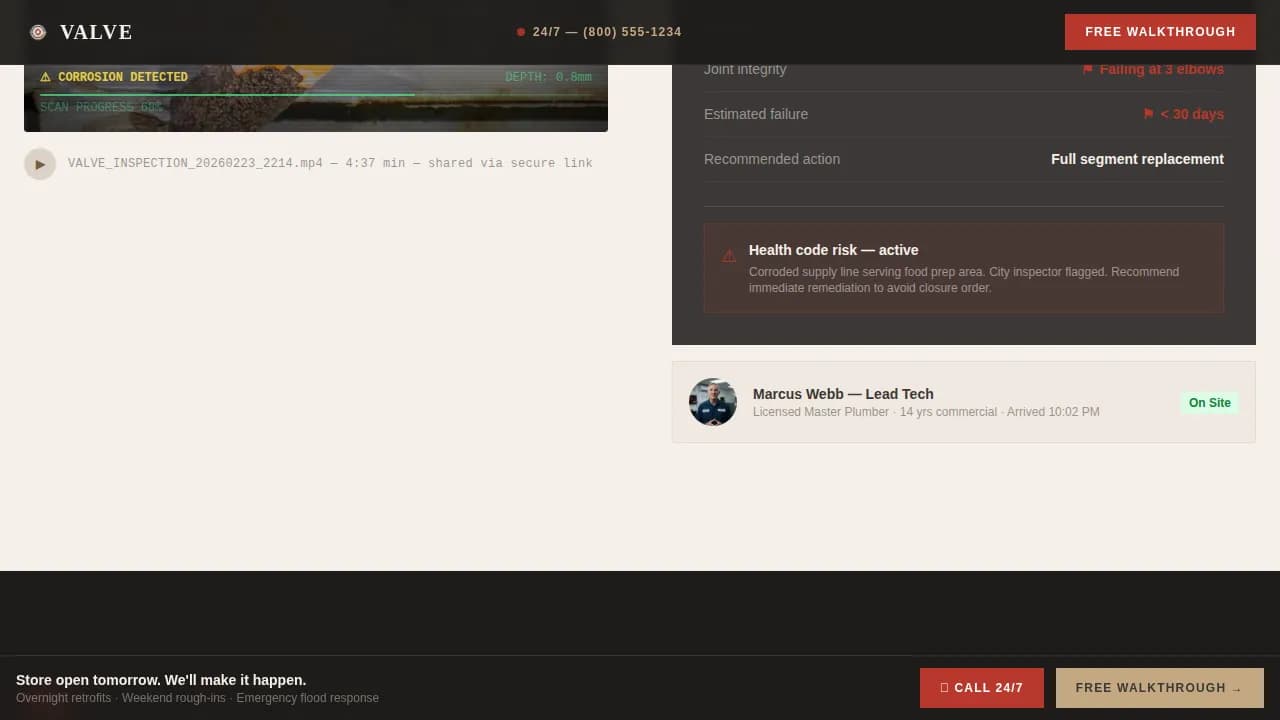Click the VALVE logo icon

38,32
